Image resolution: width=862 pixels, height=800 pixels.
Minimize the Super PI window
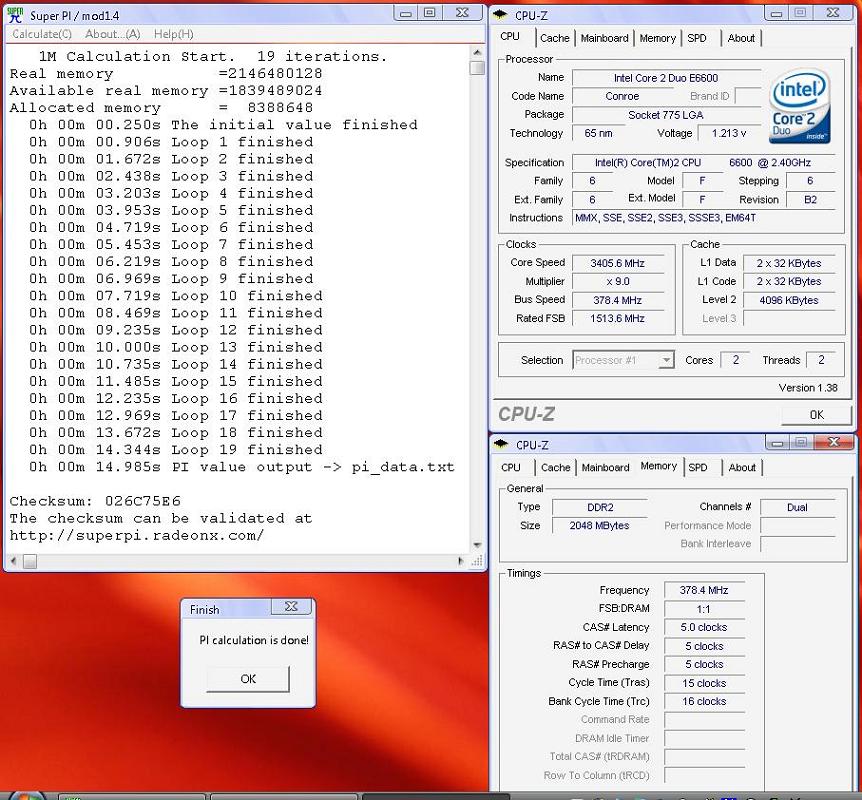[406, 13]
